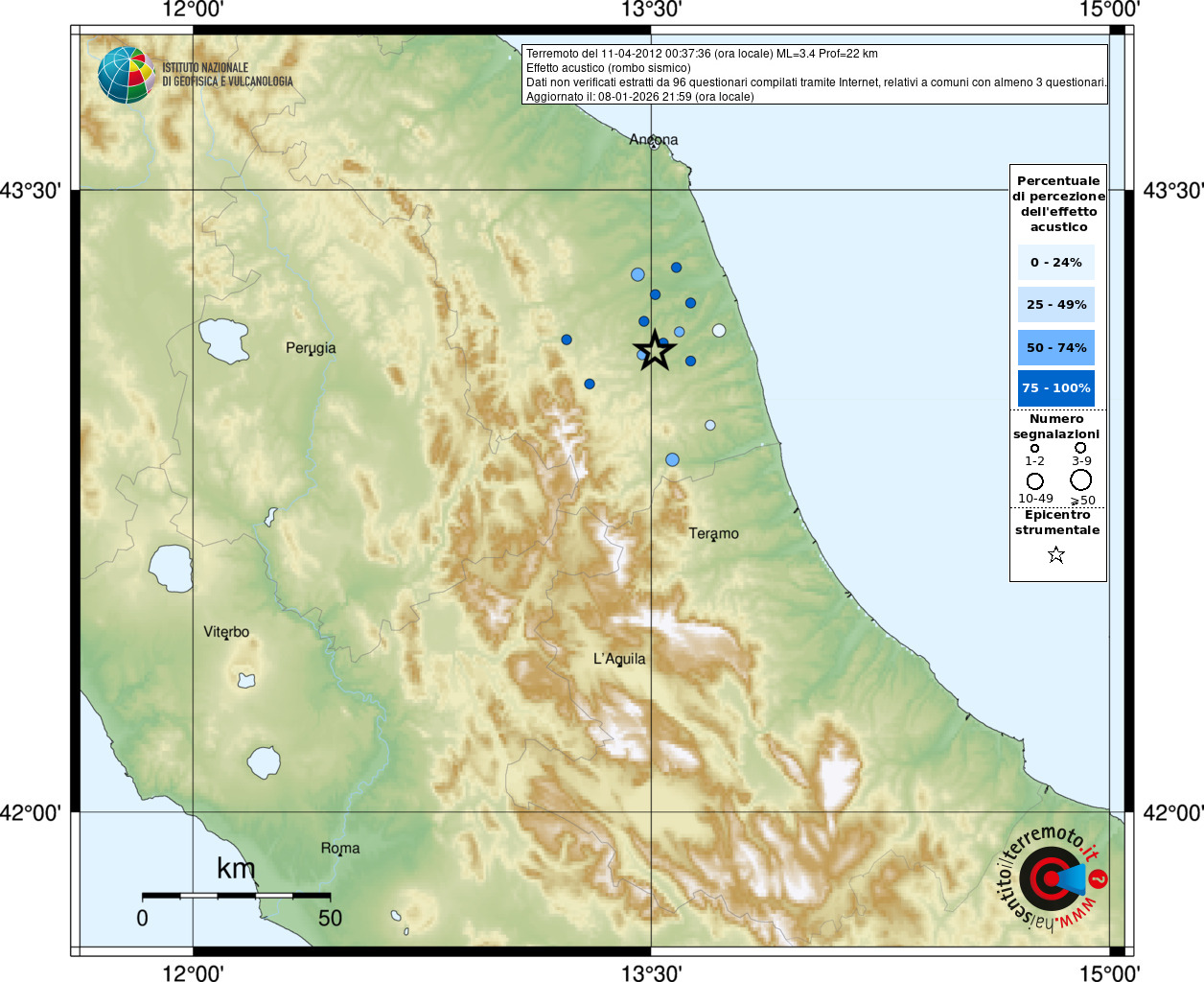Click the Perugia city label
The width and height of the screenshot is (1204, 982).
pyautogui.click(x=311, y=348)
